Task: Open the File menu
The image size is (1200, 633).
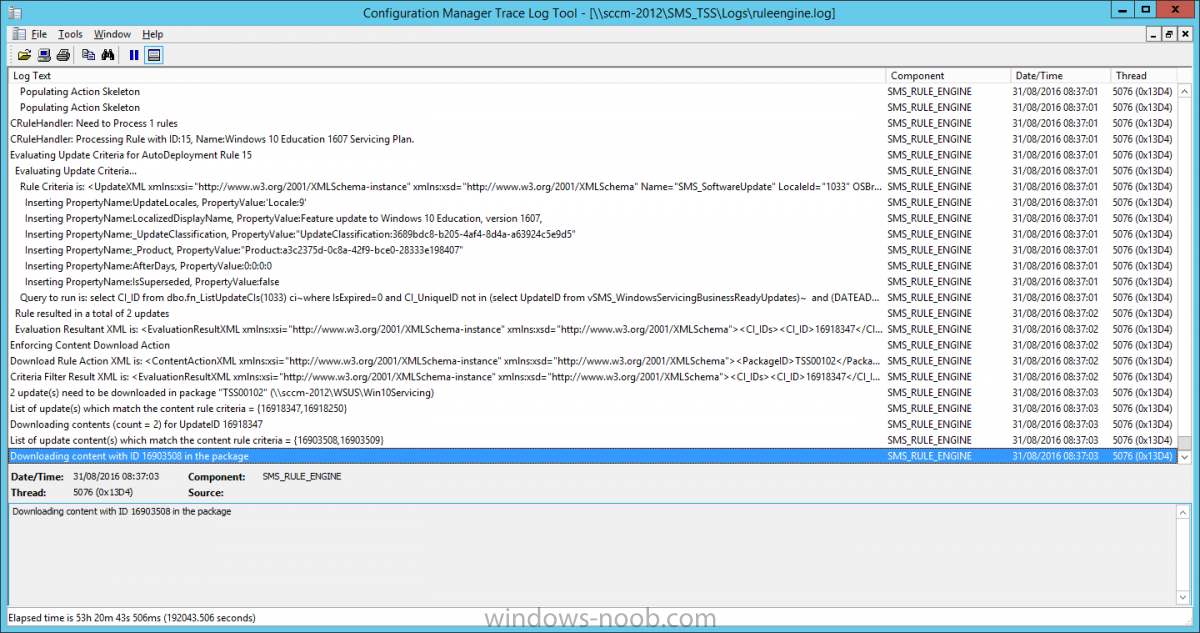Action: 39,34
